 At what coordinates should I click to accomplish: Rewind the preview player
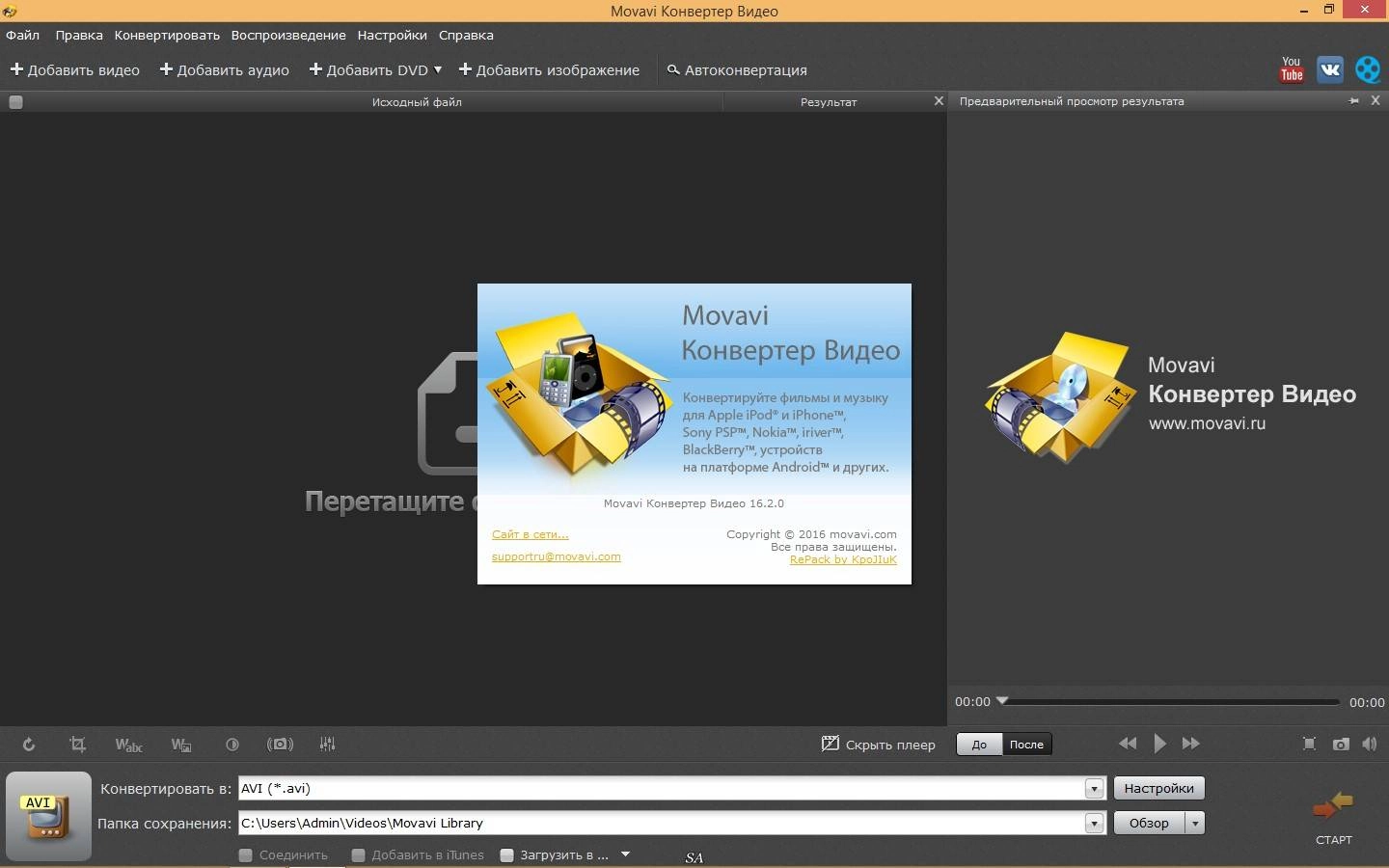coord(1128,744)
